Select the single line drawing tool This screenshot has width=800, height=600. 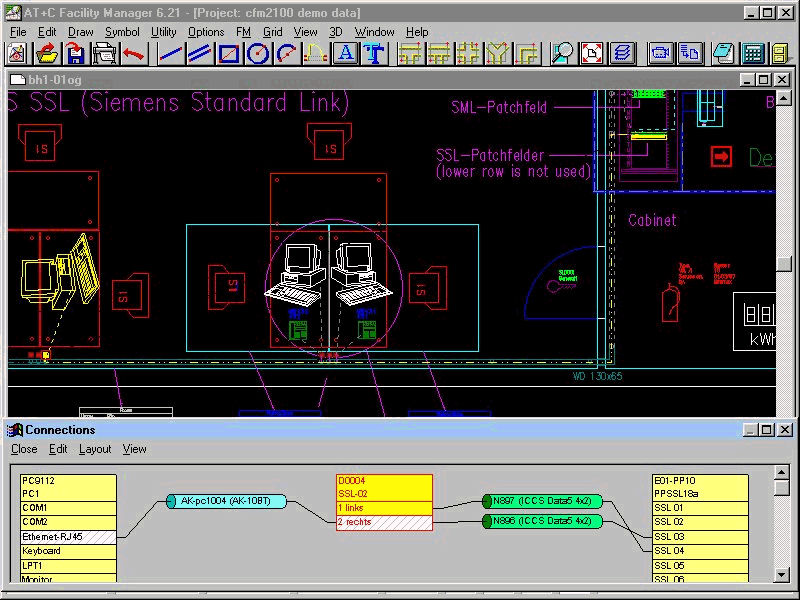pos(171,54)
